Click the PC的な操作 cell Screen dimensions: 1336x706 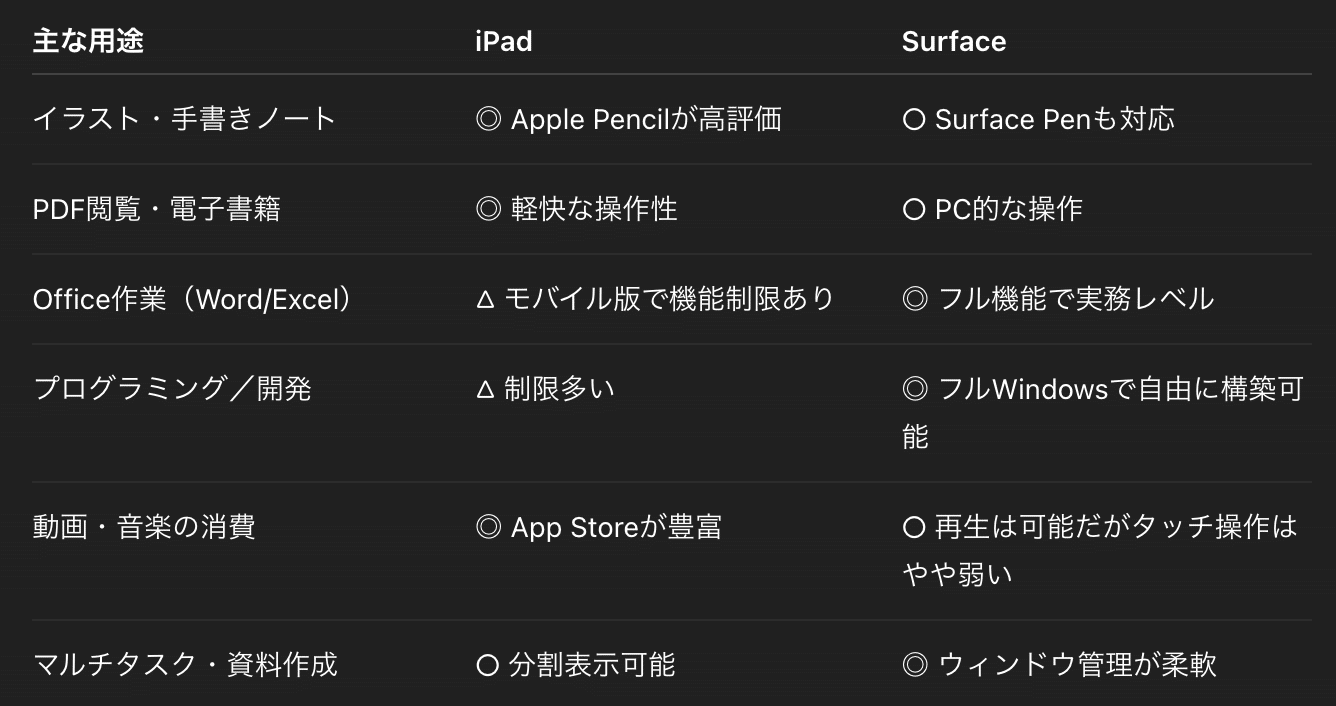pyautogui.click(x=992, y=209)
